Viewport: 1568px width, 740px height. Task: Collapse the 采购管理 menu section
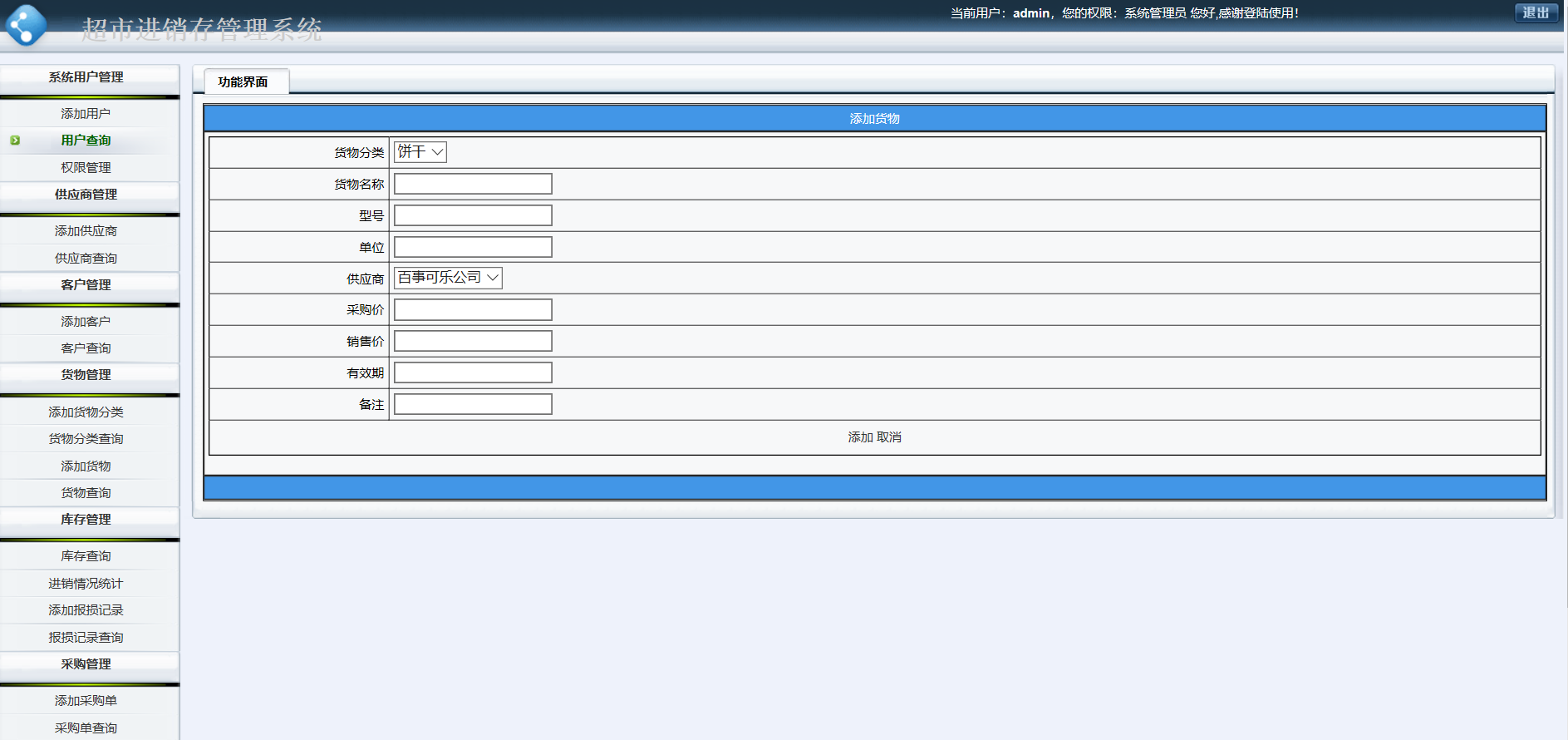[x=86, y=664]
